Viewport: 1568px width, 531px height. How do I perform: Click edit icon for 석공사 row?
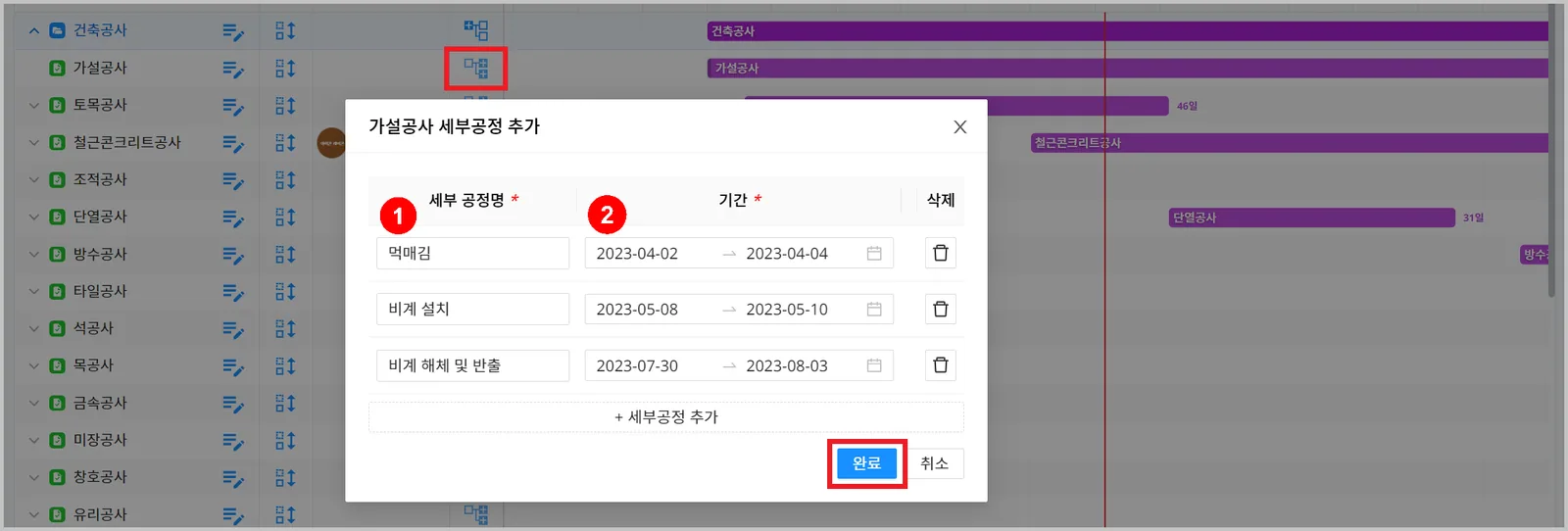pos(233,329)
